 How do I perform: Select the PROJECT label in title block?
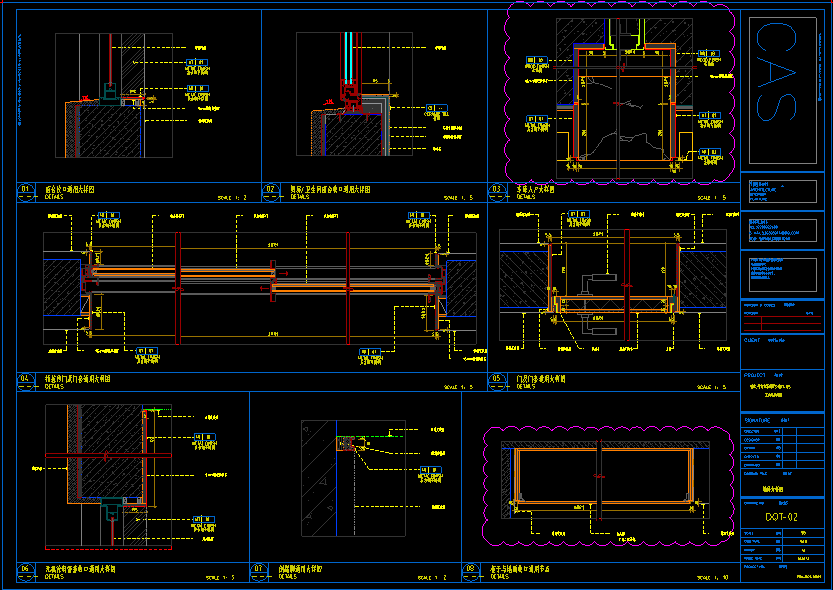[x=754, y=375]
